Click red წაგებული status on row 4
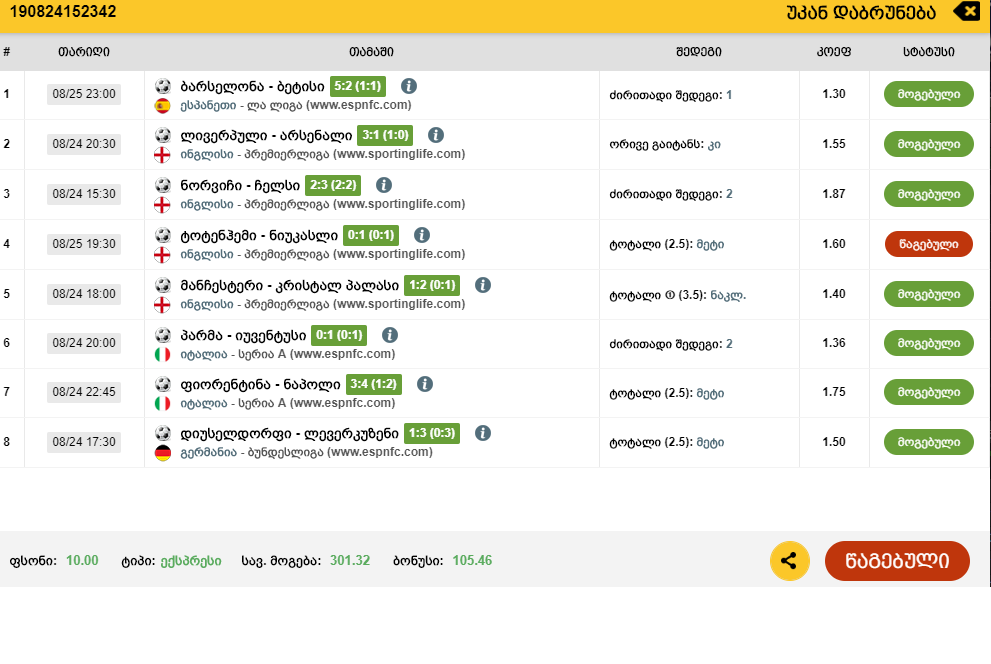This screenshot has height=664, width=991. [x=928, y=244]
